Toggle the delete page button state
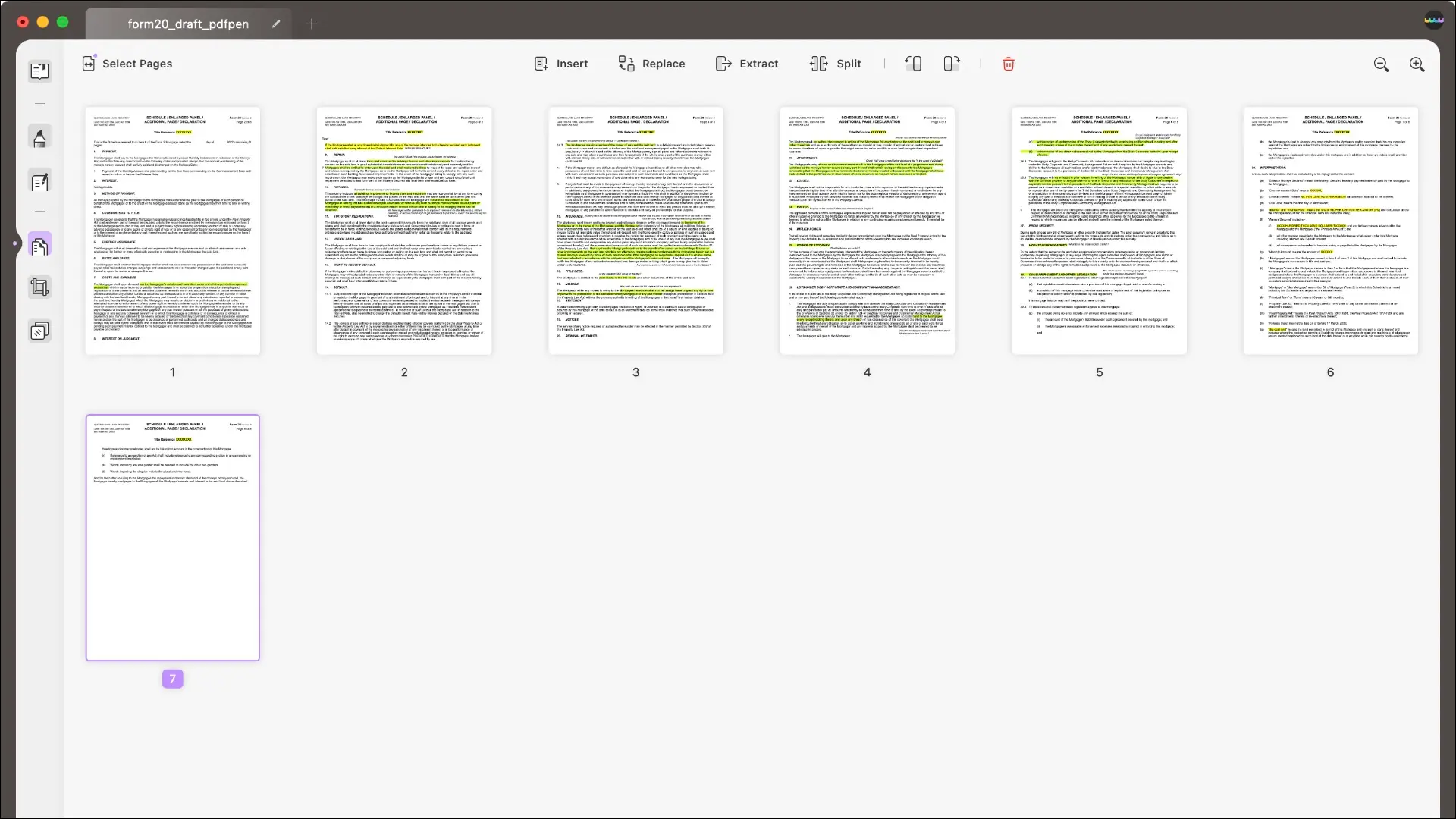Viewport: 1456px width, 819px height. click(x=1008, y=63)
